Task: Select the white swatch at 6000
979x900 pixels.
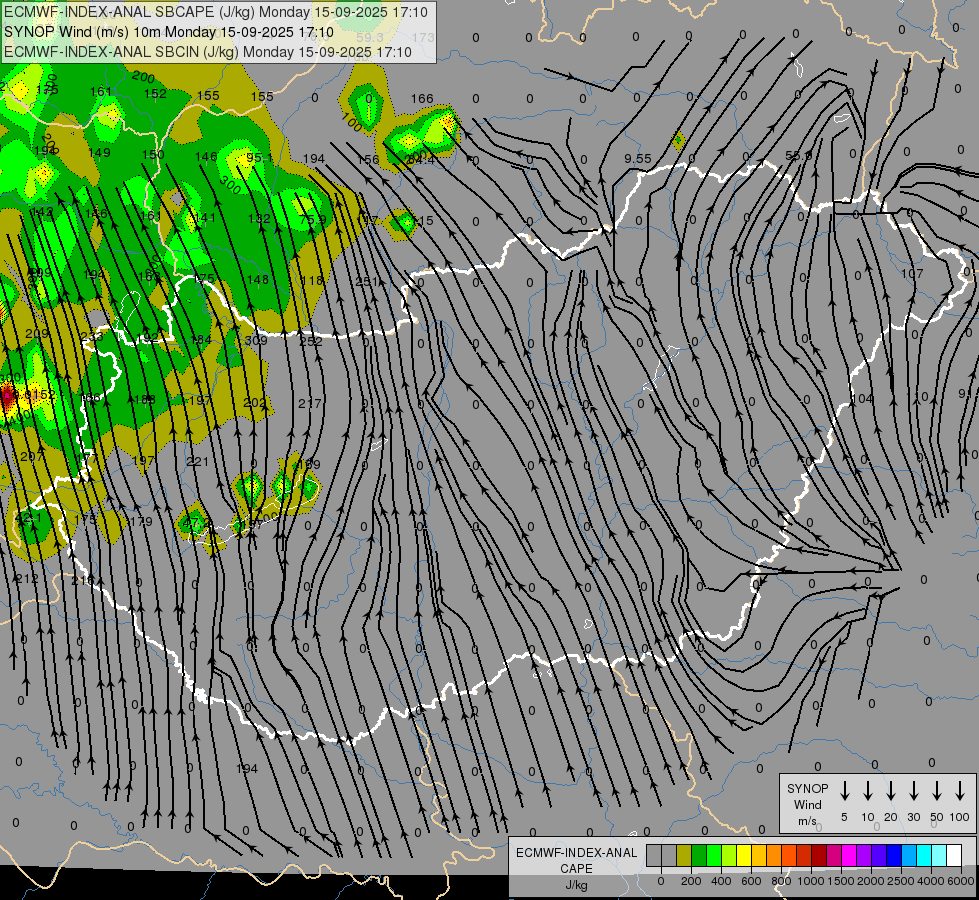Action: pos(954,855)
